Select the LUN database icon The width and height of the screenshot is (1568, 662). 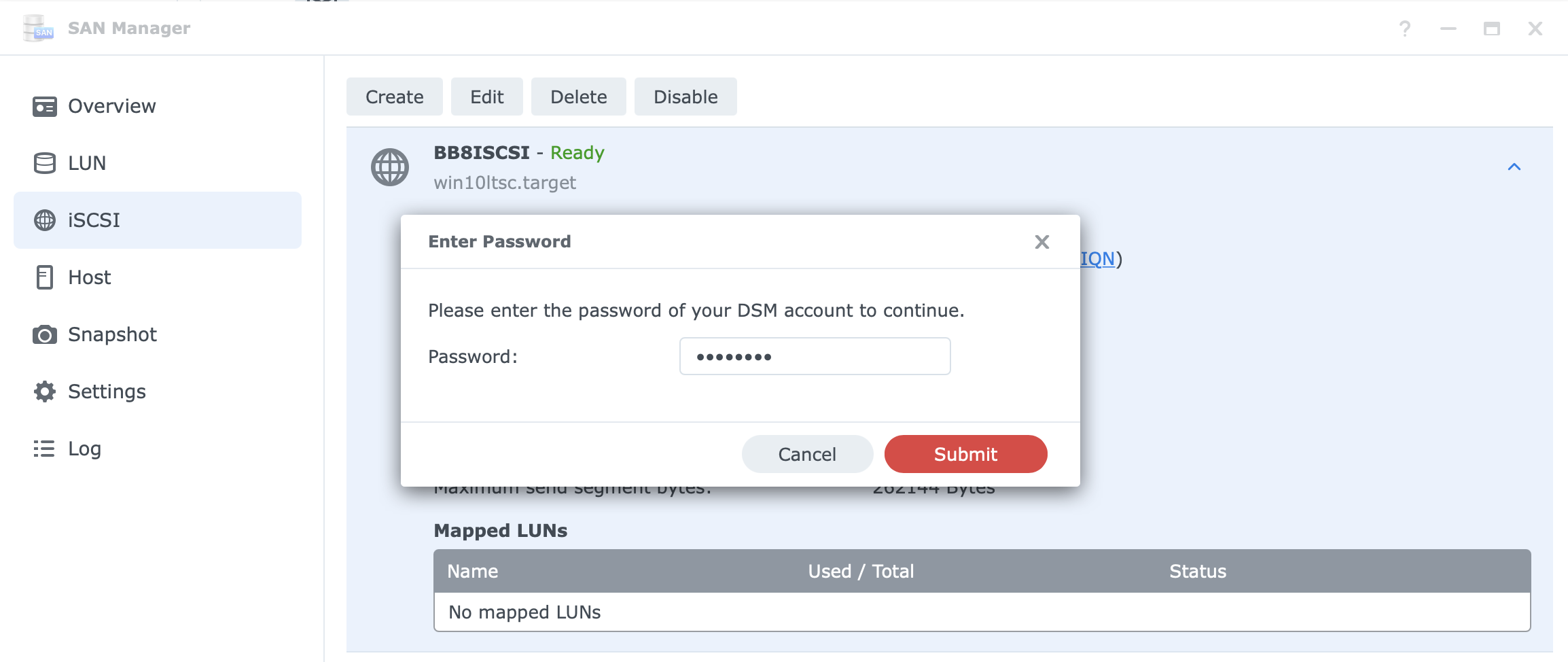coord(45,163)
